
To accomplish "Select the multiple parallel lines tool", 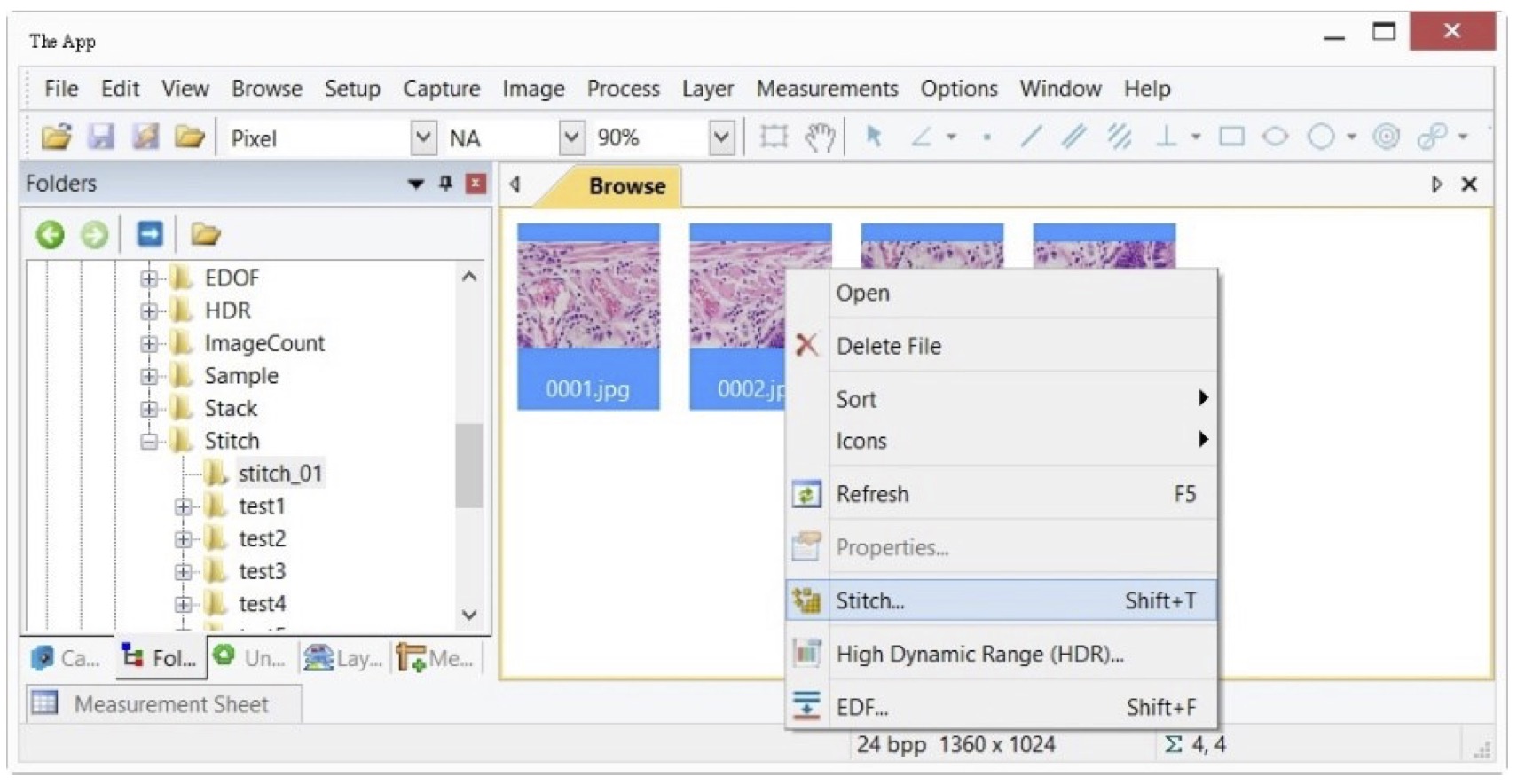I will pos(1120,137).
